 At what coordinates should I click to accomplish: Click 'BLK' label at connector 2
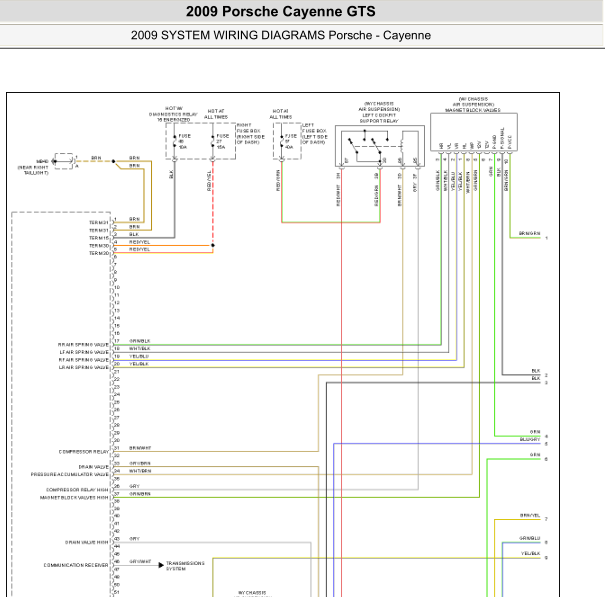coord(536,371)
